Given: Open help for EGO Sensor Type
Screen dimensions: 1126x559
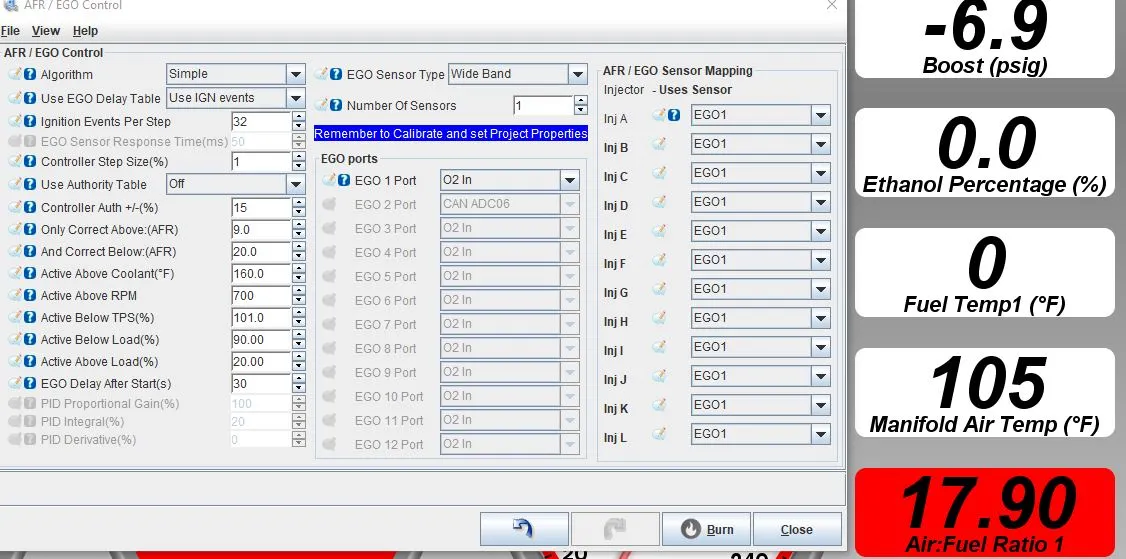Looking at the screenshot, I should tap(335, 74).
